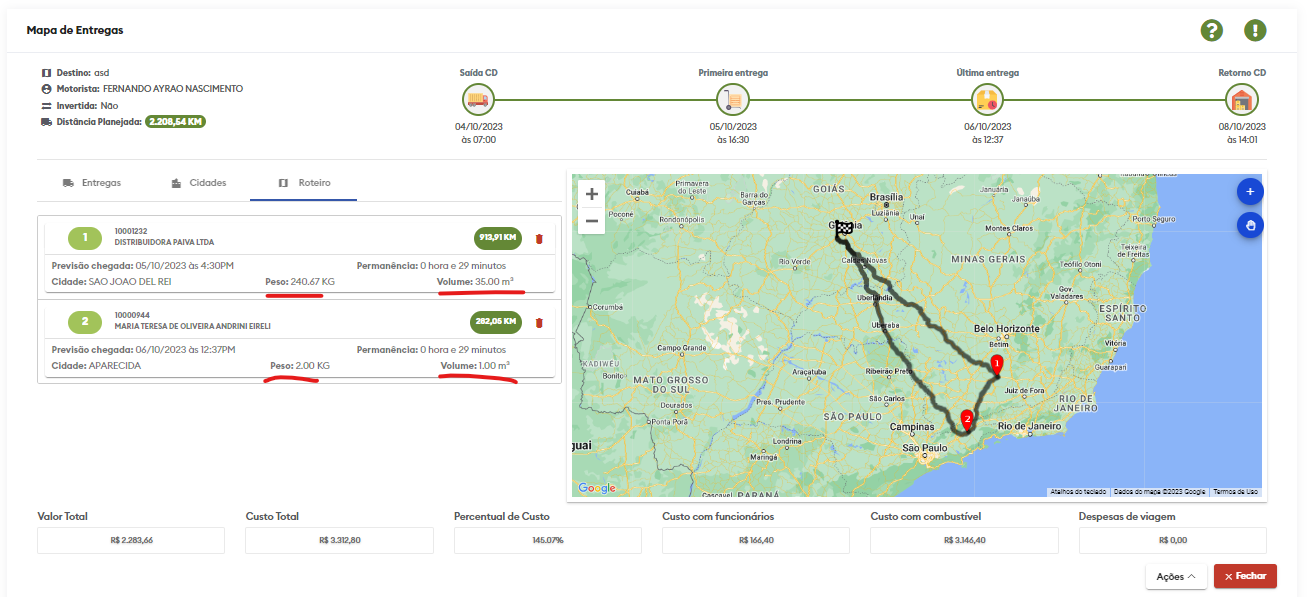The width and height of the screenshot is (1308, 597).
Task: Click the Retorno CD warehouse icon
Action: [1242, 99]
